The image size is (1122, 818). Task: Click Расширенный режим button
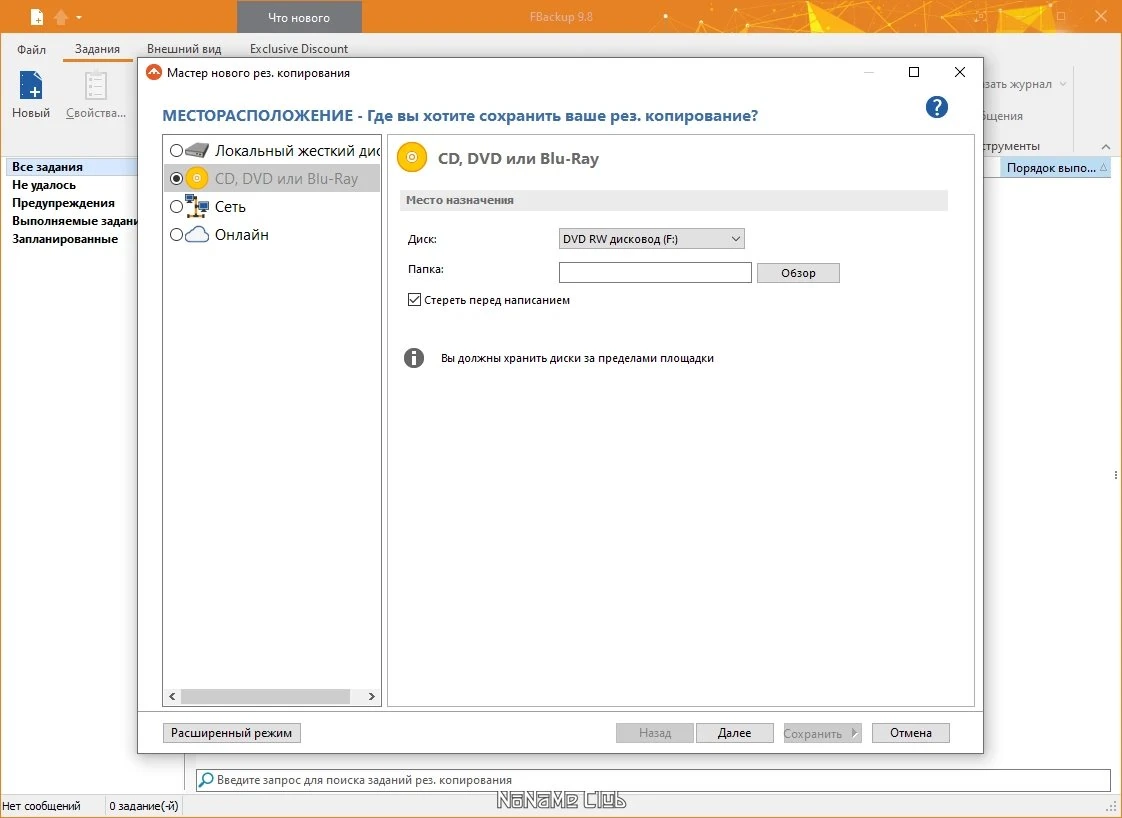tap(231, 733)
